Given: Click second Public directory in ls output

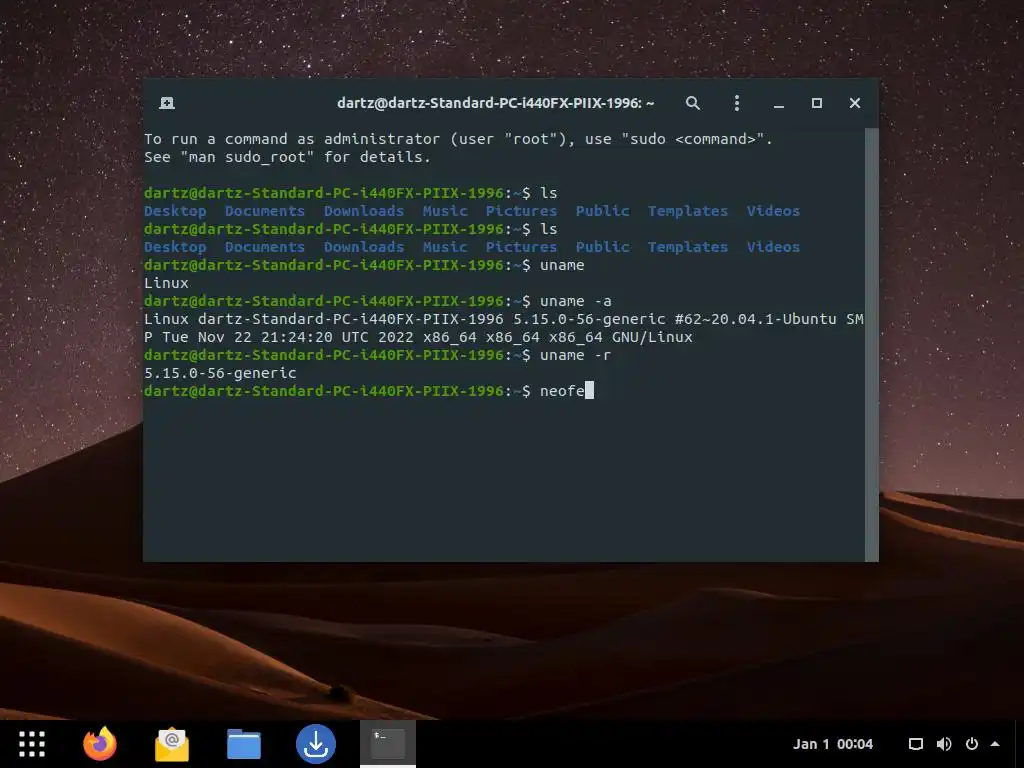Looking at the screenshot, I should (x=602, y=247).
